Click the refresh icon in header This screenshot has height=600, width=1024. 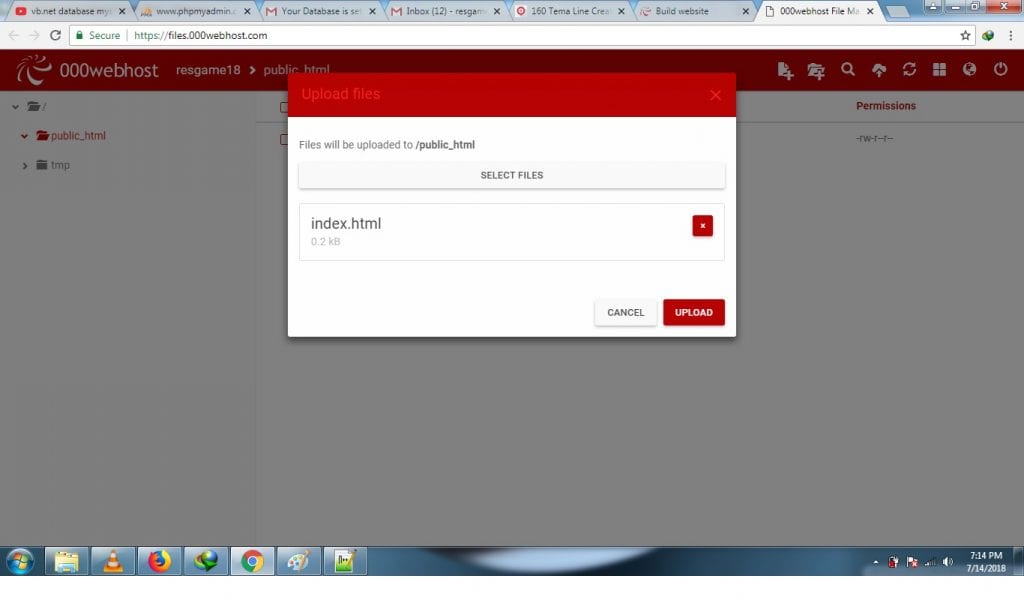tap(909, 69)
